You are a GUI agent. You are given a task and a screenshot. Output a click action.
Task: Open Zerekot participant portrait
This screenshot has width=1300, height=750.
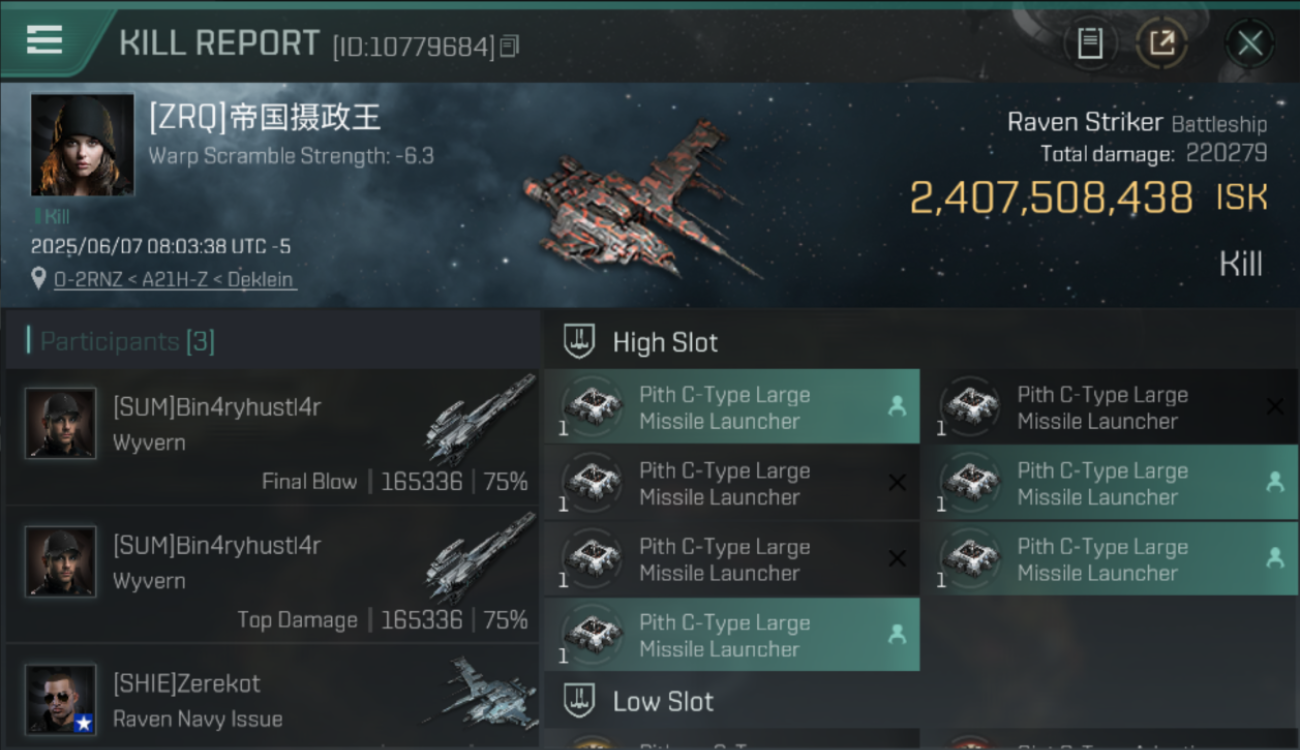pos(61,698)
